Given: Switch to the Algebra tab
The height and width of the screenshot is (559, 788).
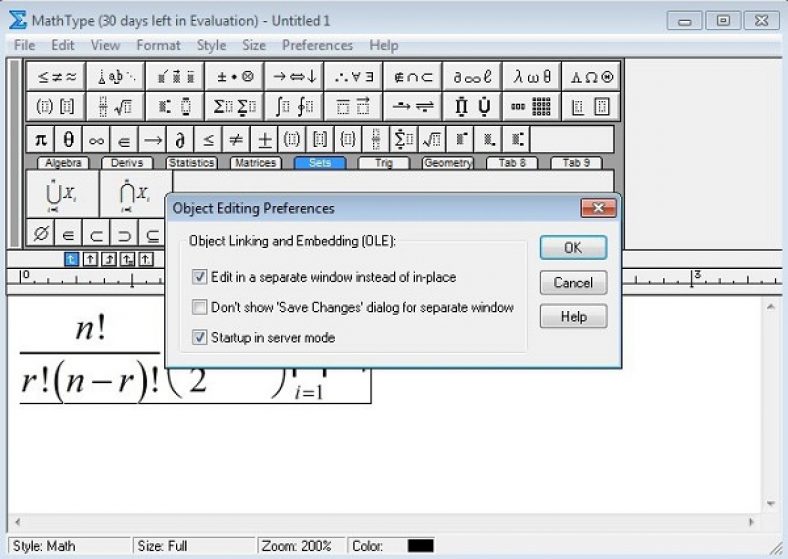Looking at the screenshot, I should (x=63, y=163).
